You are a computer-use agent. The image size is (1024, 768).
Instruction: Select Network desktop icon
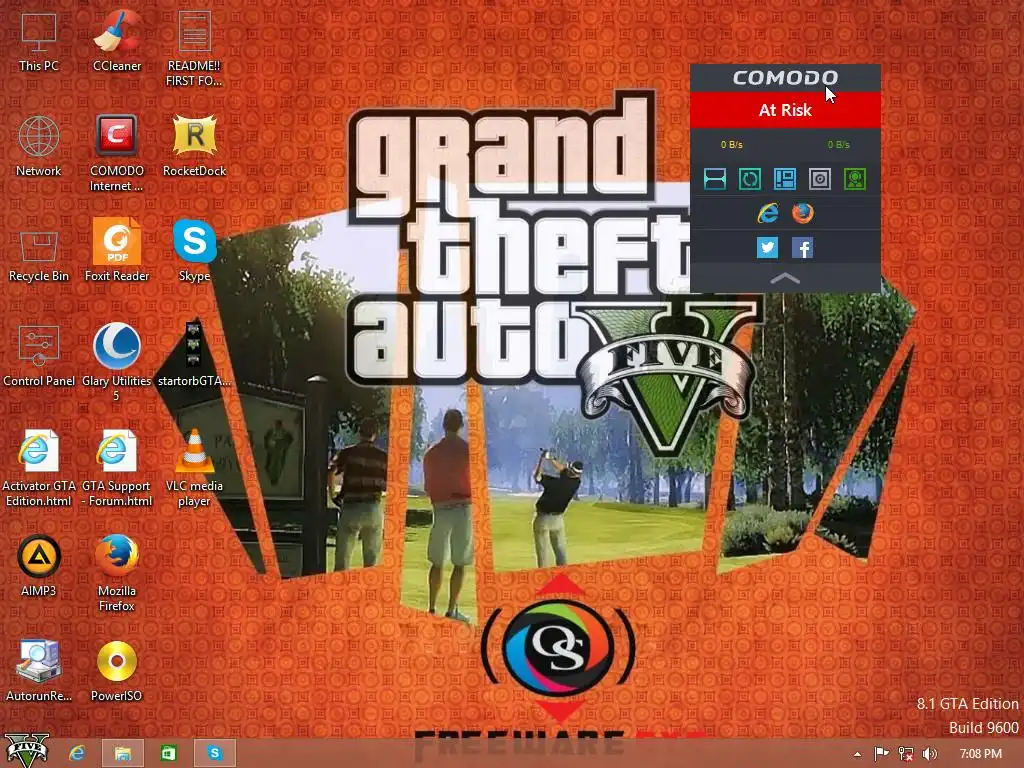[x=39, y=146]
